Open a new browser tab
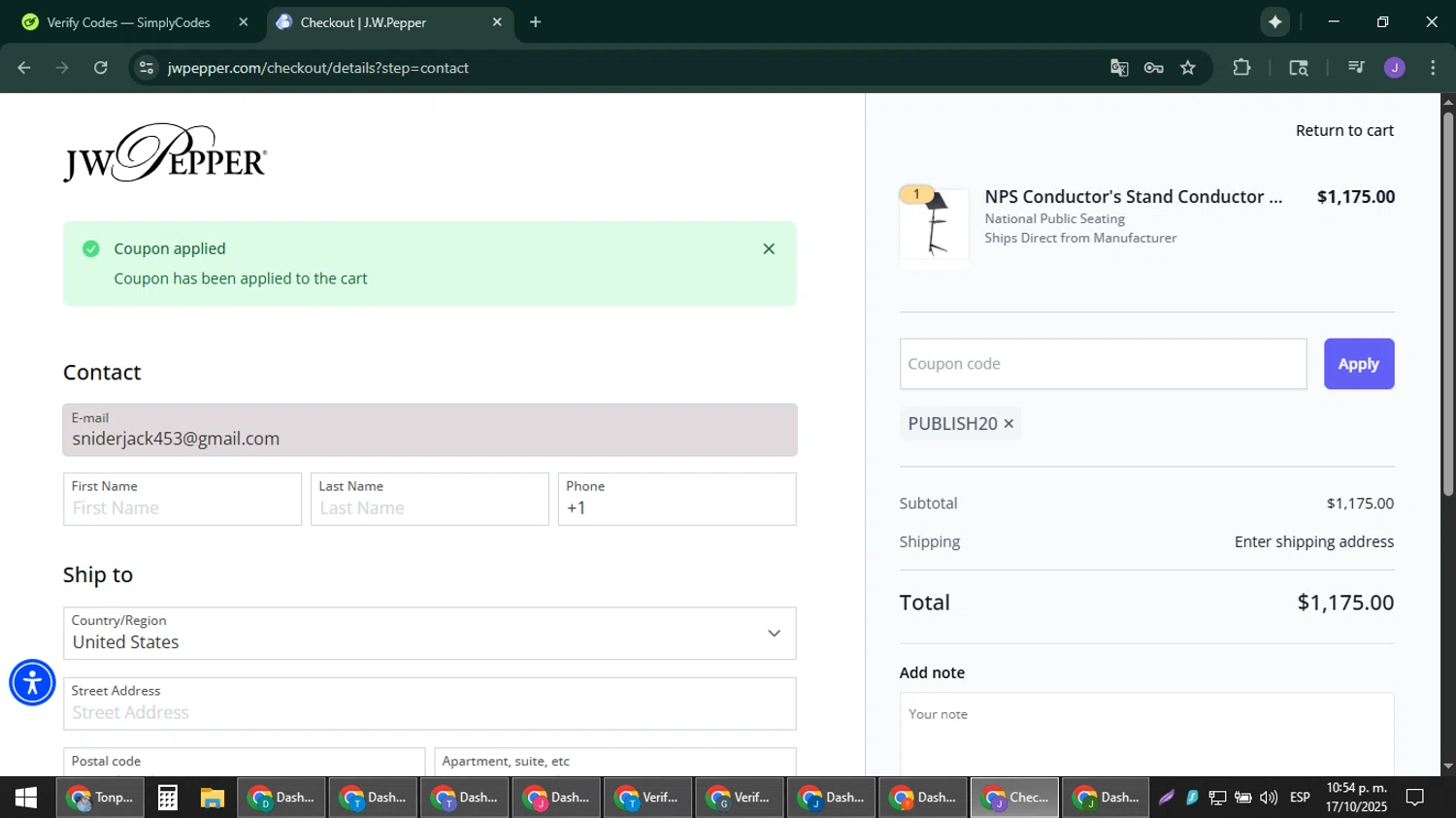1456x818 pixels. (535, 22)
